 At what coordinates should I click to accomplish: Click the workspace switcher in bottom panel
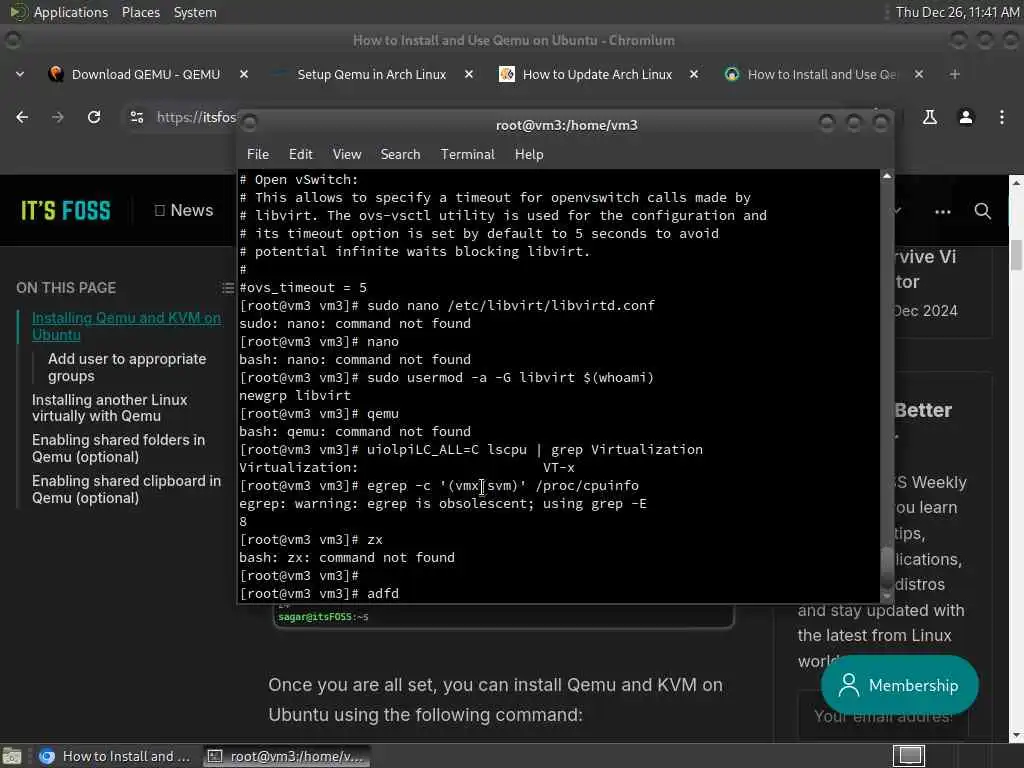pos(909,756)
